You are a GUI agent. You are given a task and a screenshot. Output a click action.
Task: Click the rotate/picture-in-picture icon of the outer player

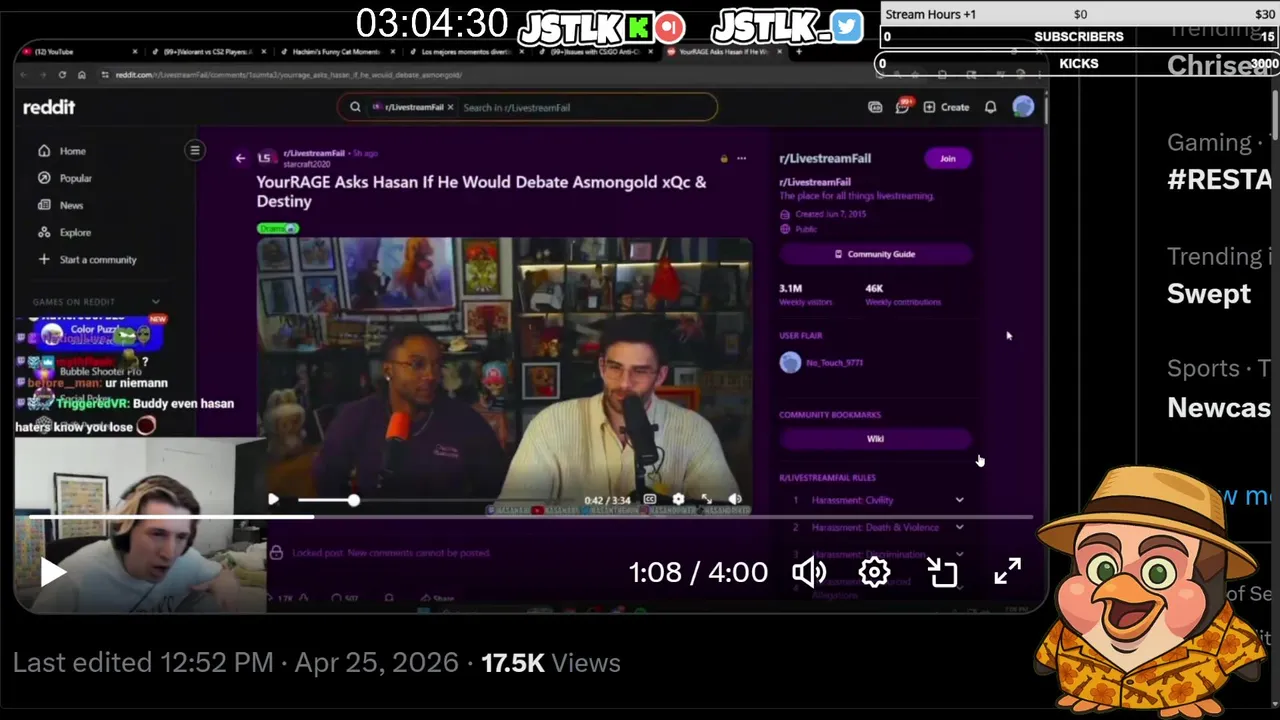click(942, 572)
